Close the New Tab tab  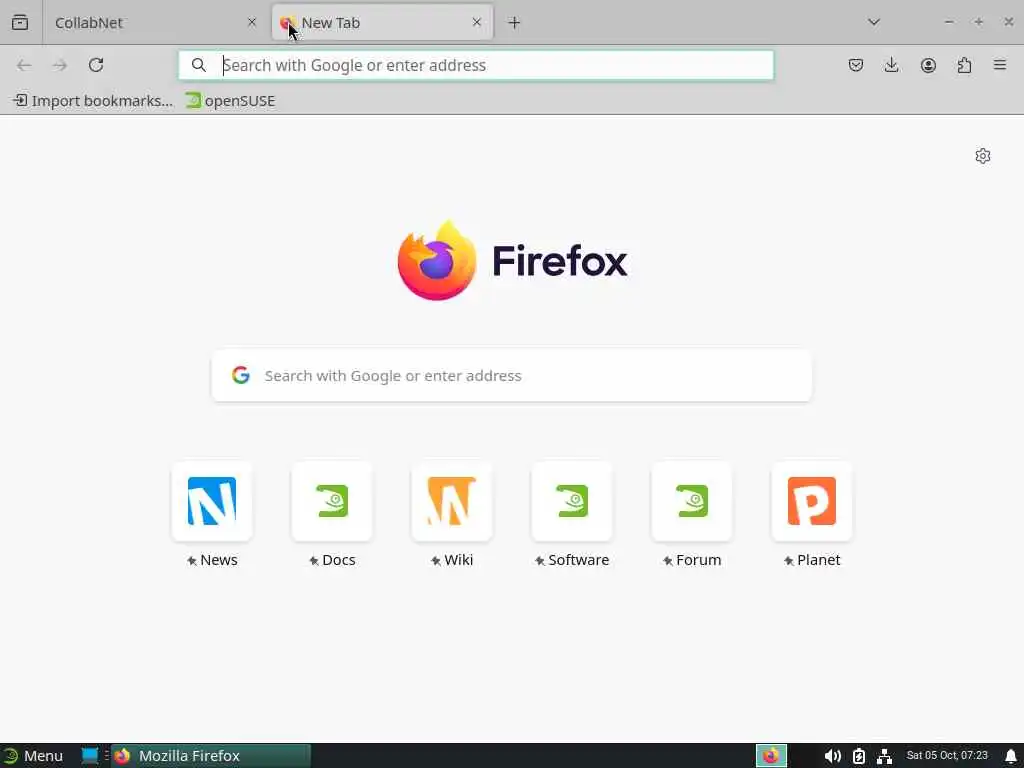477,22
